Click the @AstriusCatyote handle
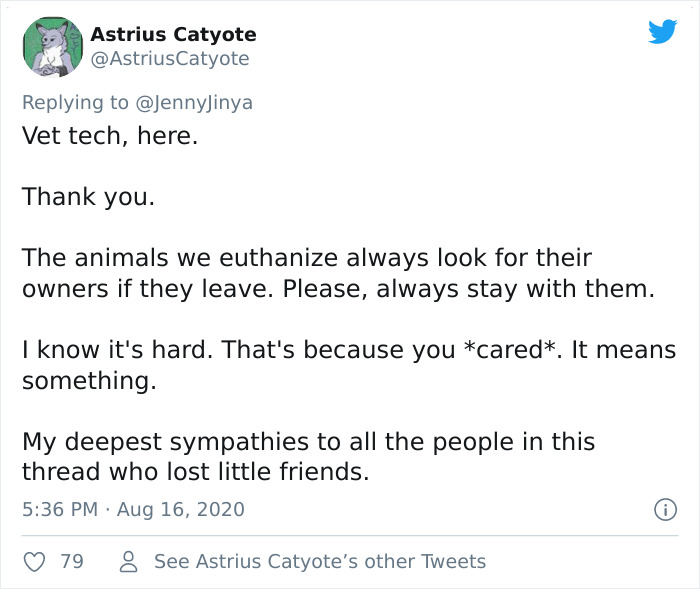 [x=170, y=58]
